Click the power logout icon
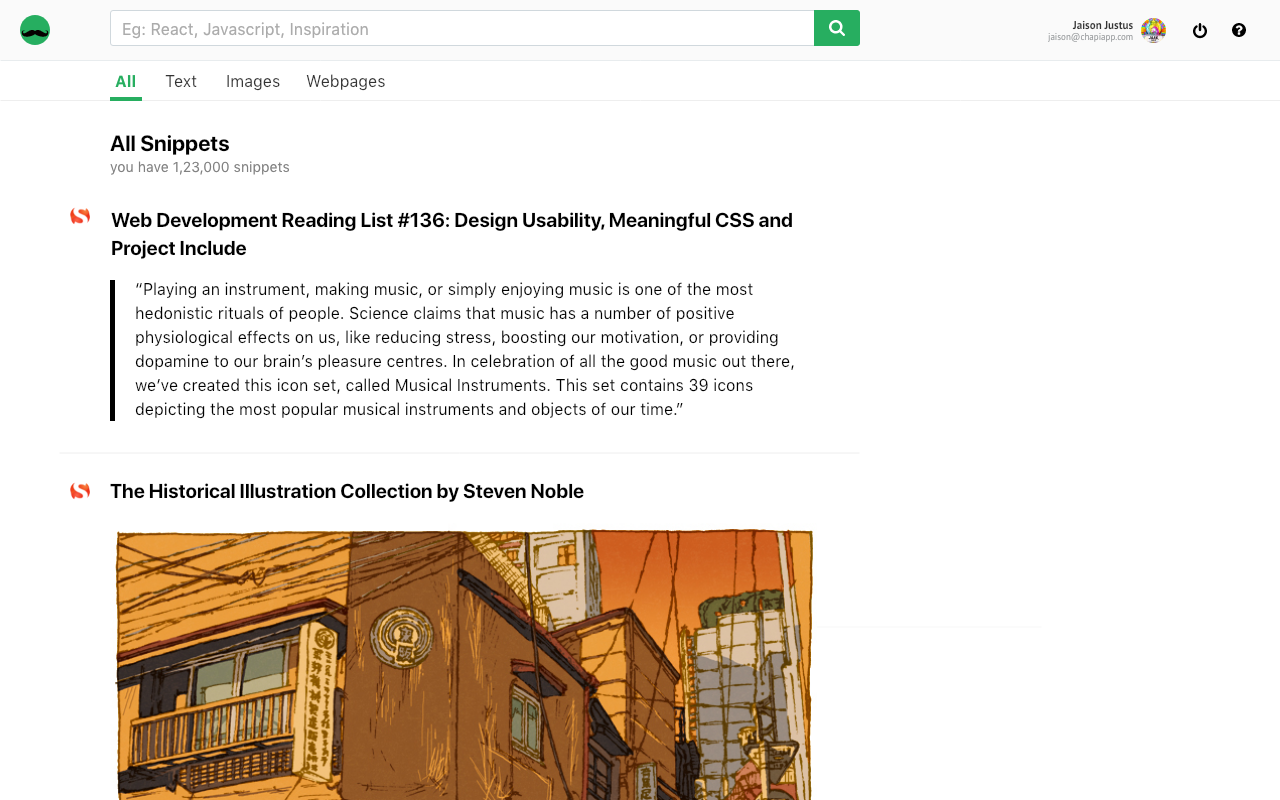Image resolution: width=1280 pixels, height=800 pixels. click(1200, 30)
